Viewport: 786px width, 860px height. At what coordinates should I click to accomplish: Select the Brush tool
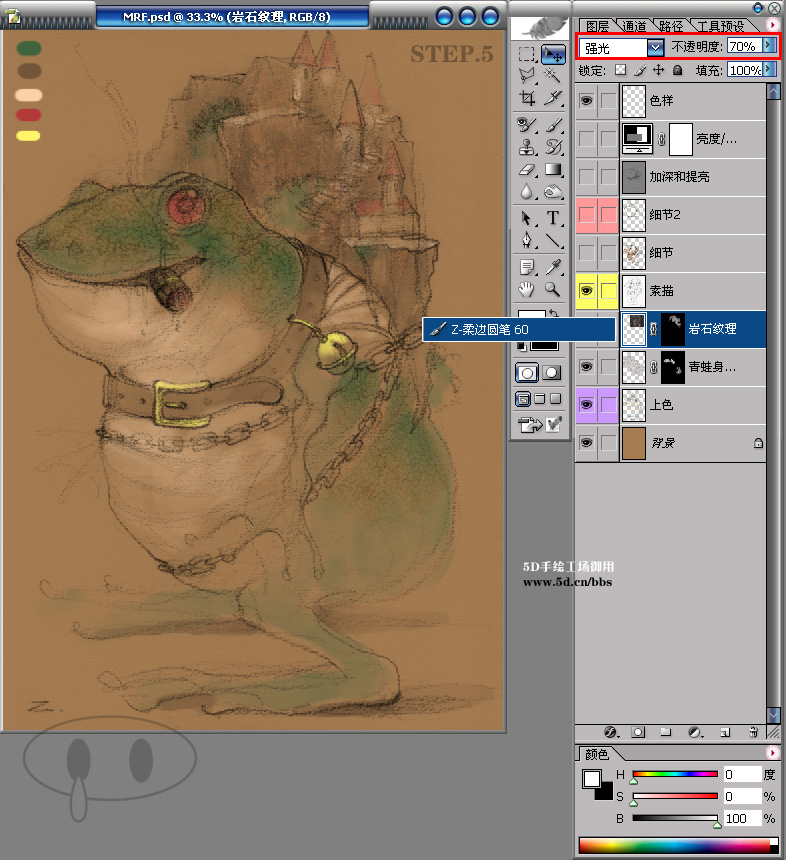coord(553,125)
